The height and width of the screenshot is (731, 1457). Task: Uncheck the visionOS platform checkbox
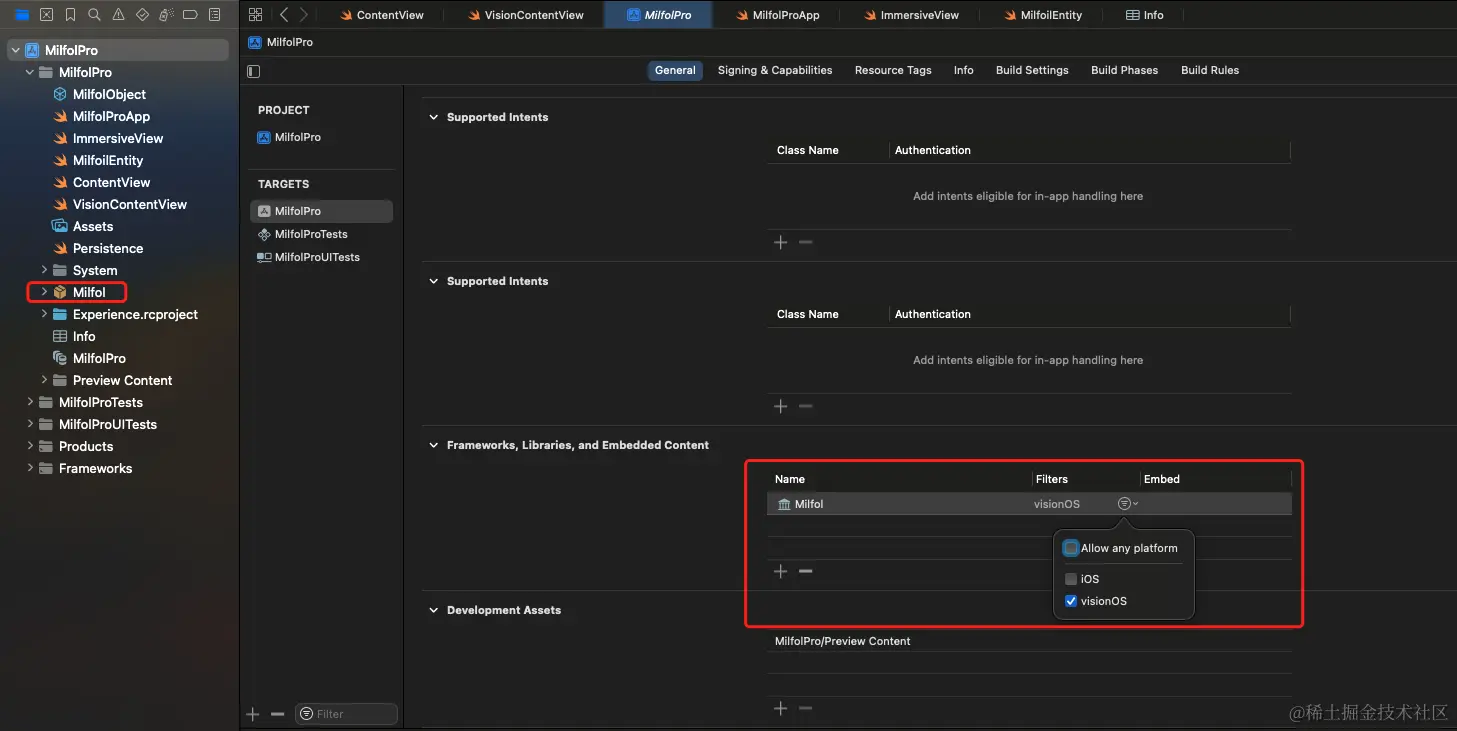(x=1071, y=601)
